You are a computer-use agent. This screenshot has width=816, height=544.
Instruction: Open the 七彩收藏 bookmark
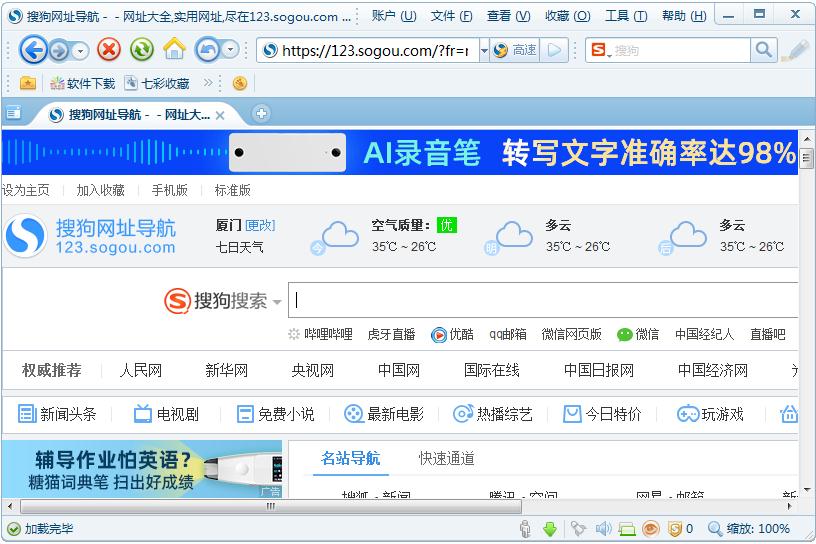[157, 83]
